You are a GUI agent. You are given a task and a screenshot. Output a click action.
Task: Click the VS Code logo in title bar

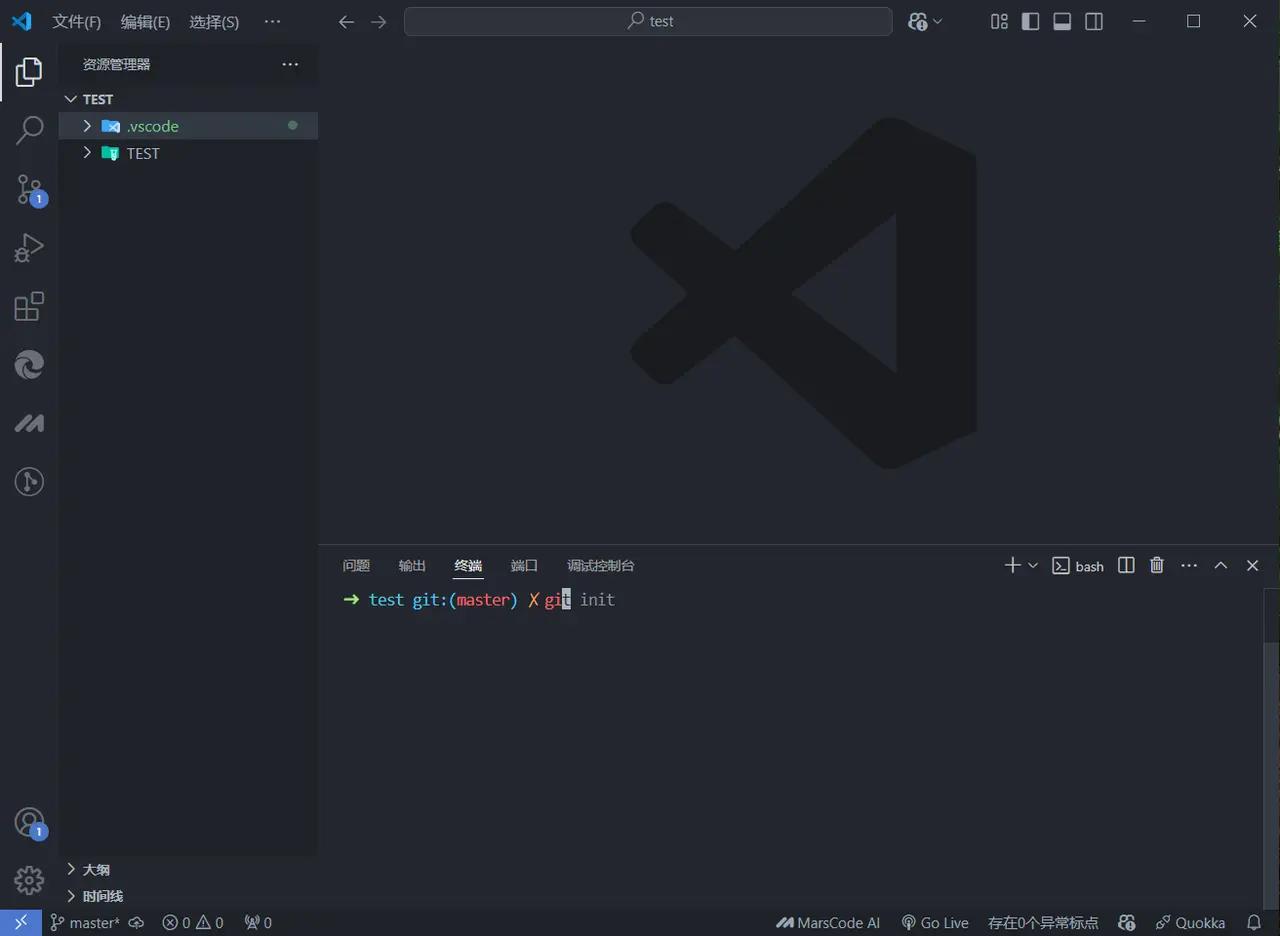pos(21,21)
